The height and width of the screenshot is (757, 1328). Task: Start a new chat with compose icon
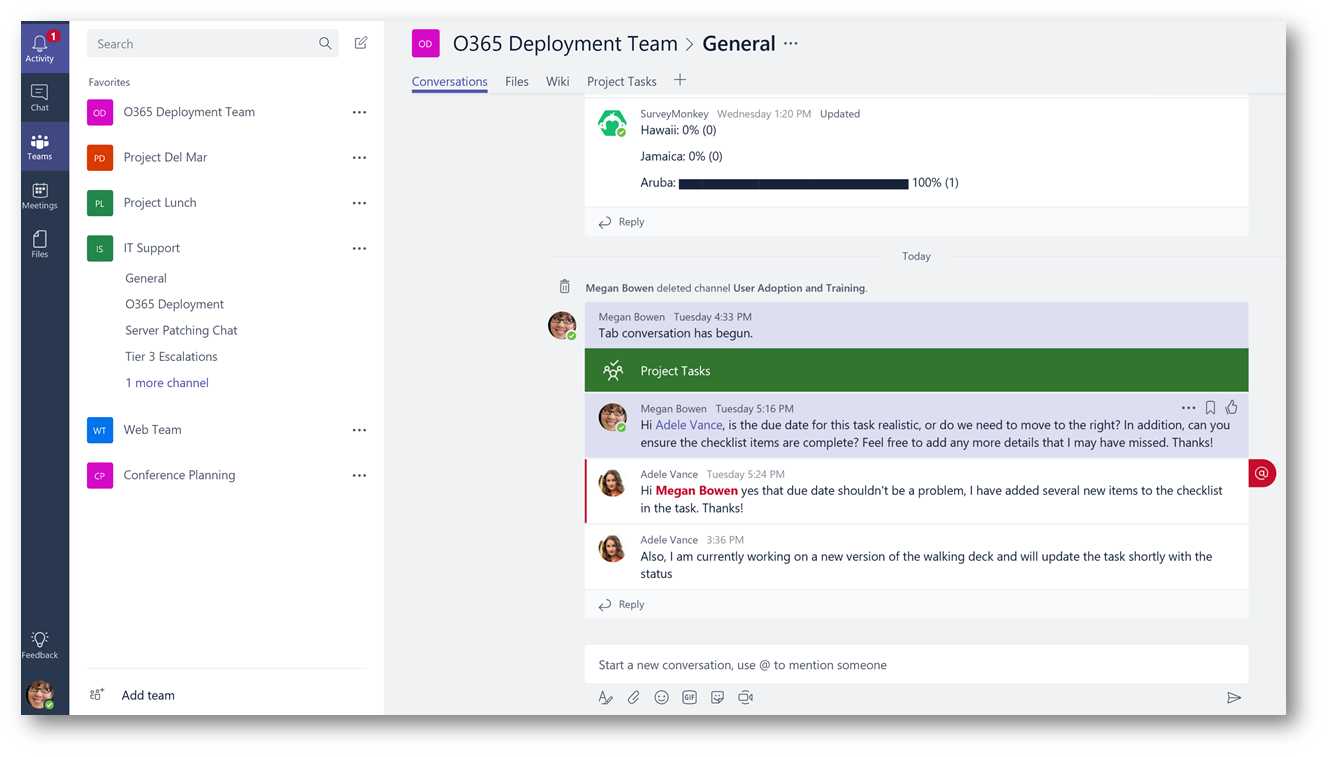361,43
